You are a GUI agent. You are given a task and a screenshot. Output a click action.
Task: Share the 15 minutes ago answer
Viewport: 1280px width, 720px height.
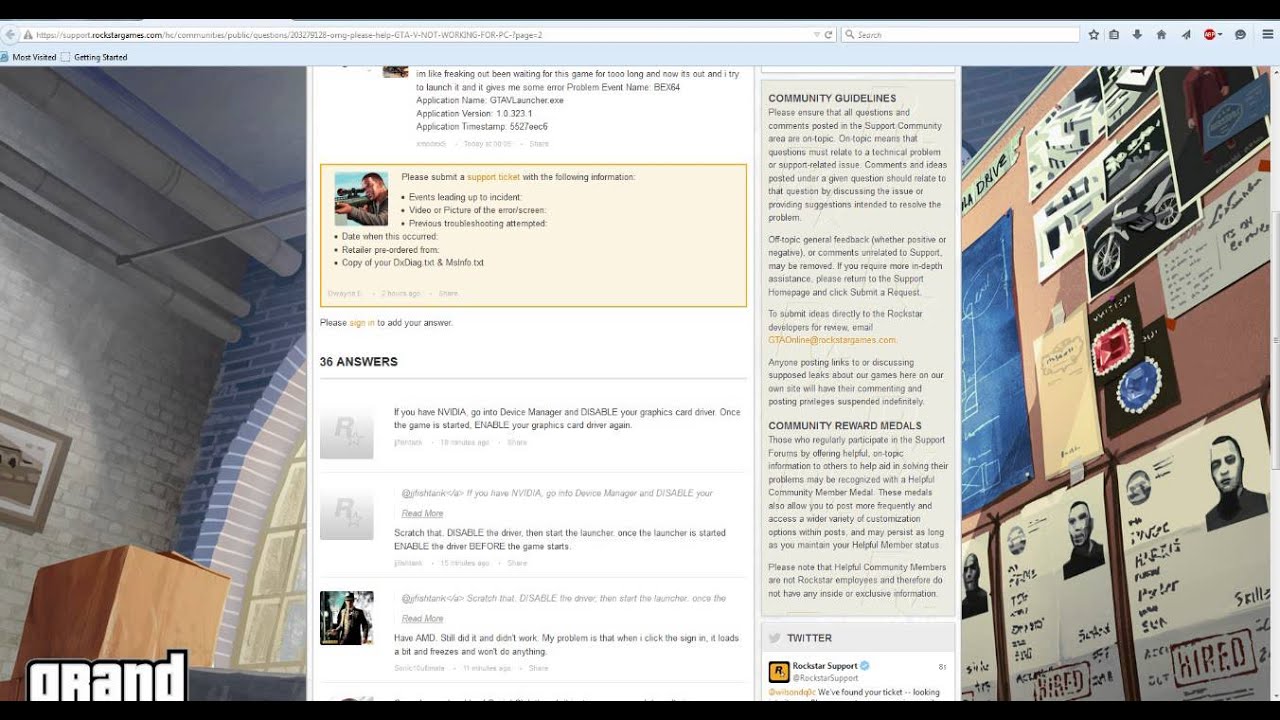pyautogui.click(x=517, y=563)
